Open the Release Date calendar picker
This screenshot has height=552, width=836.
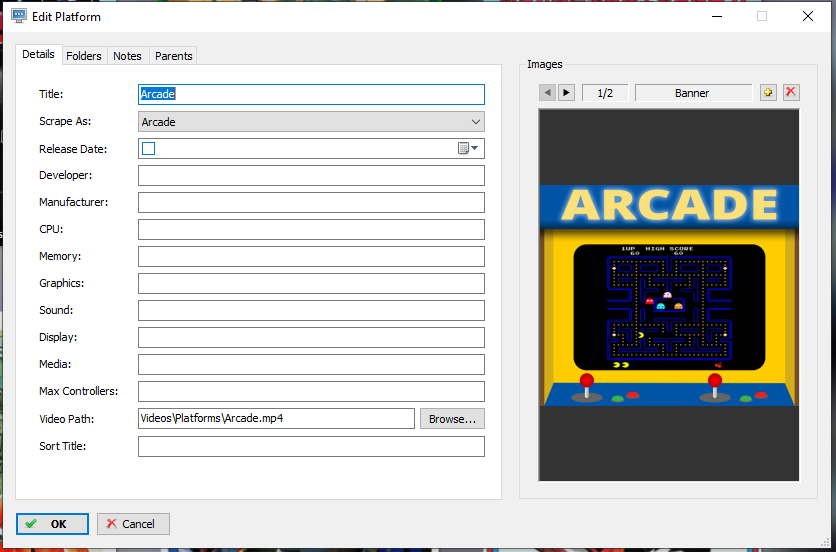(468, 148)
